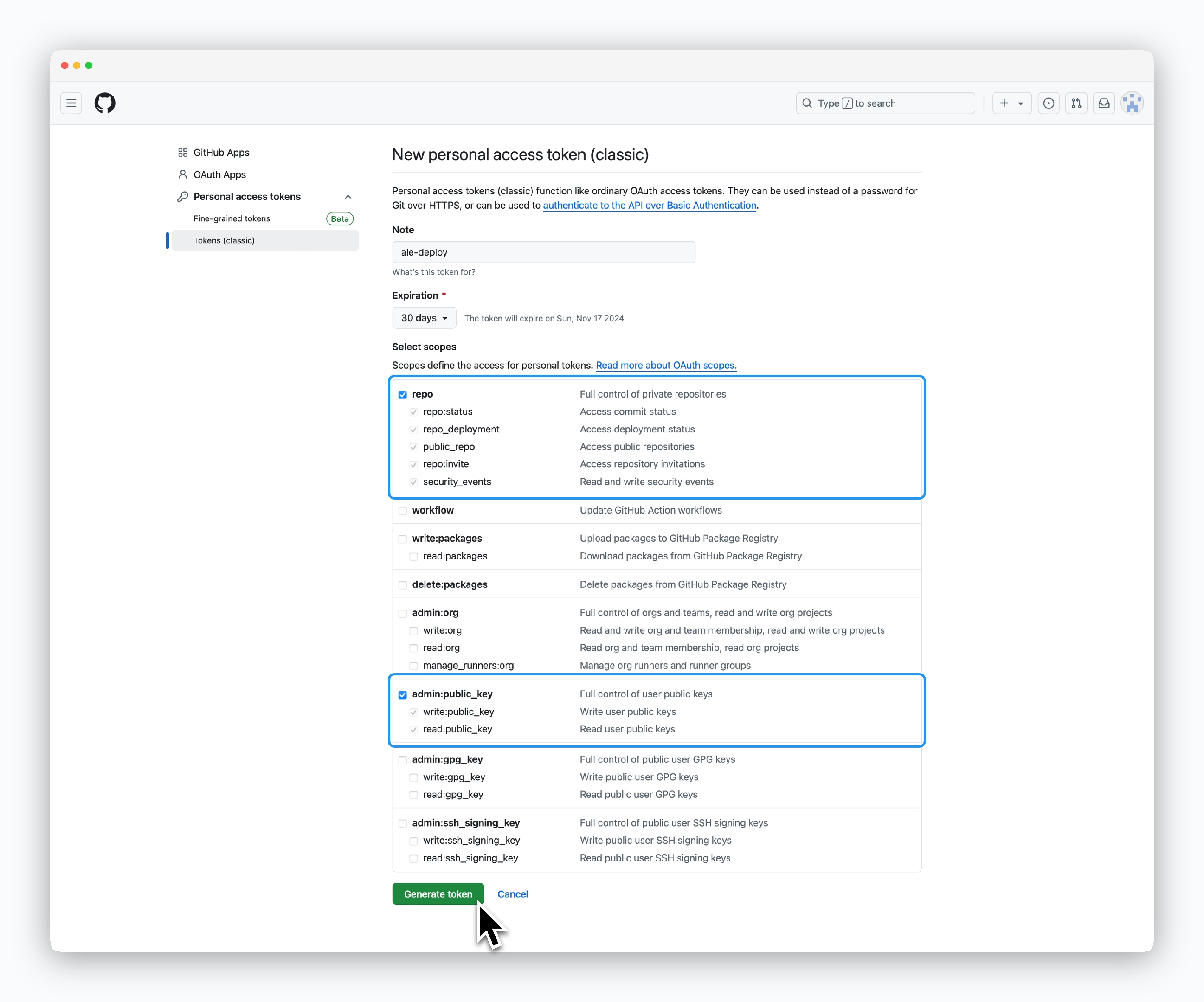Enable the read:gpg_key checkbox
The width and height of the screenshot is (1204, 1002).
tap(413, 795)
